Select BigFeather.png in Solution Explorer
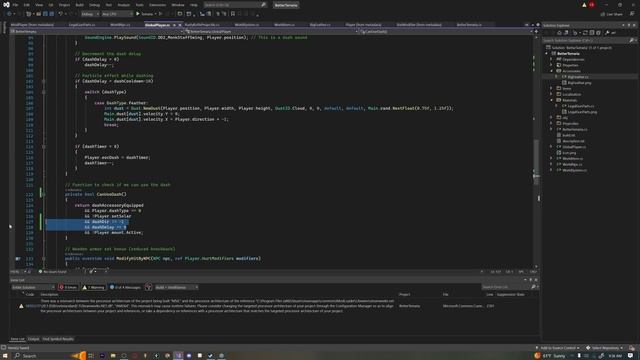The image size is (640, 360). point(579,82)
